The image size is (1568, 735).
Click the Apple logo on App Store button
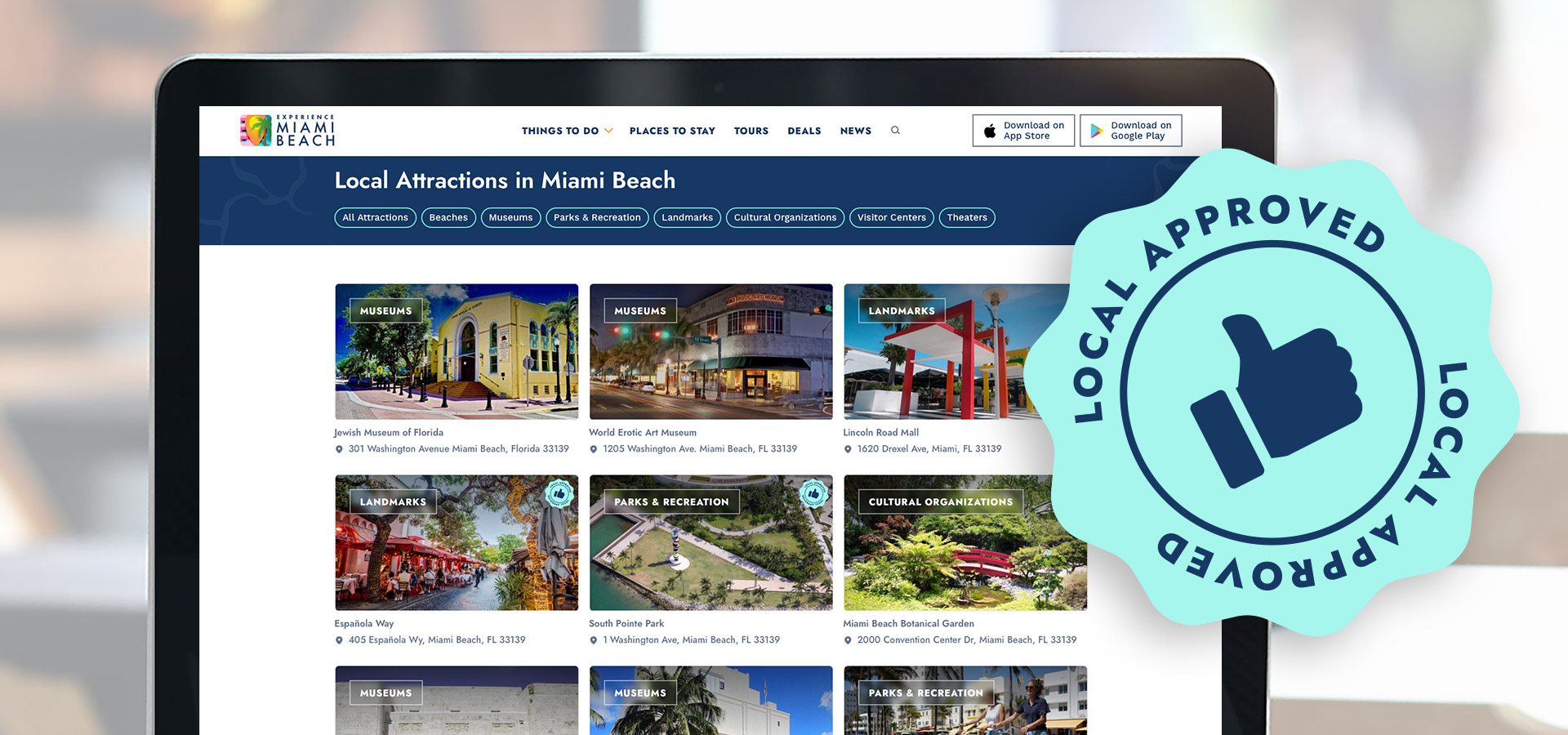point(990,131)
